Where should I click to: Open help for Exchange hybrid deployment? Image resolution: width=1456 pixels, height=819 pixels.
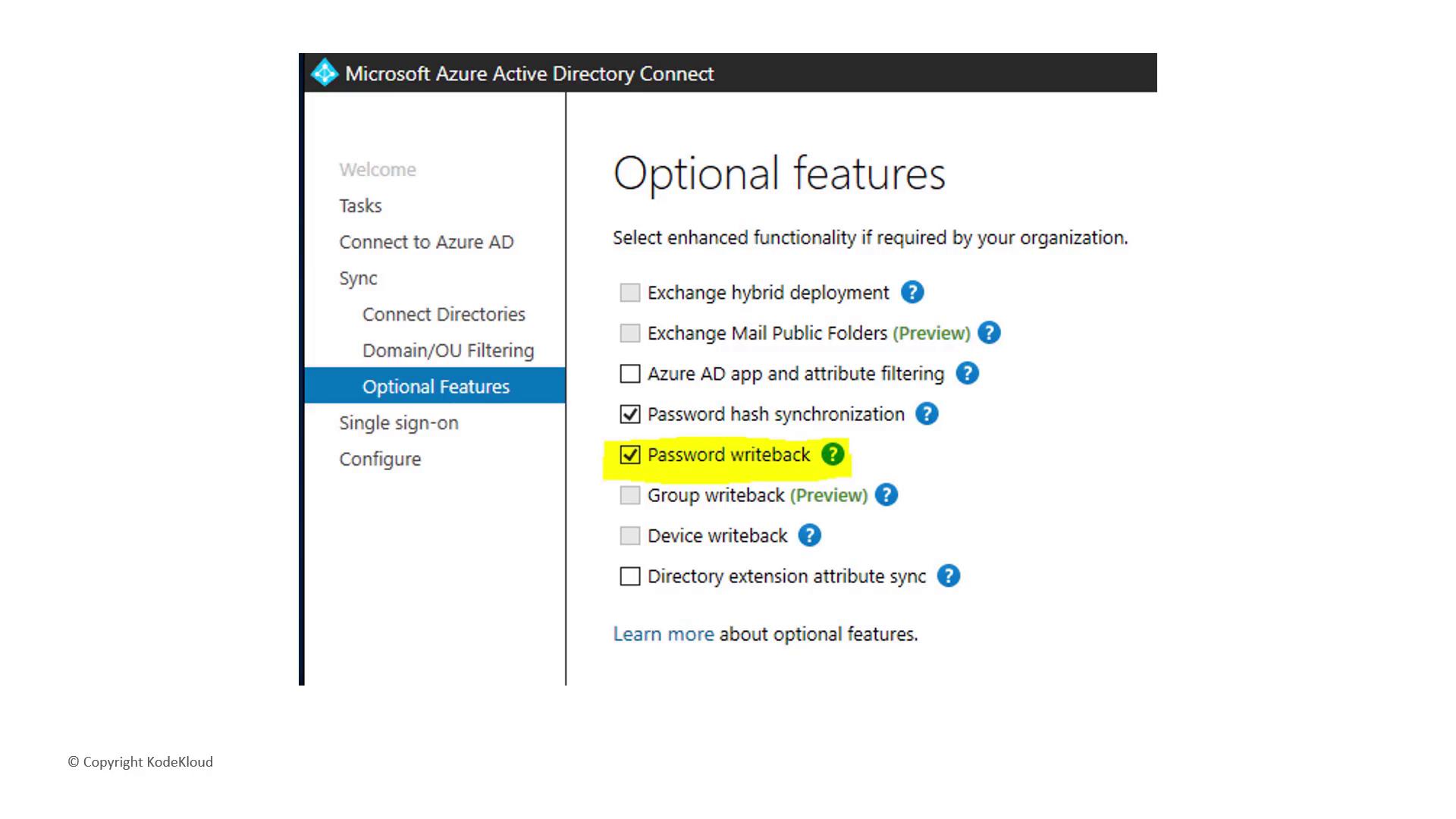click(912, 293)
